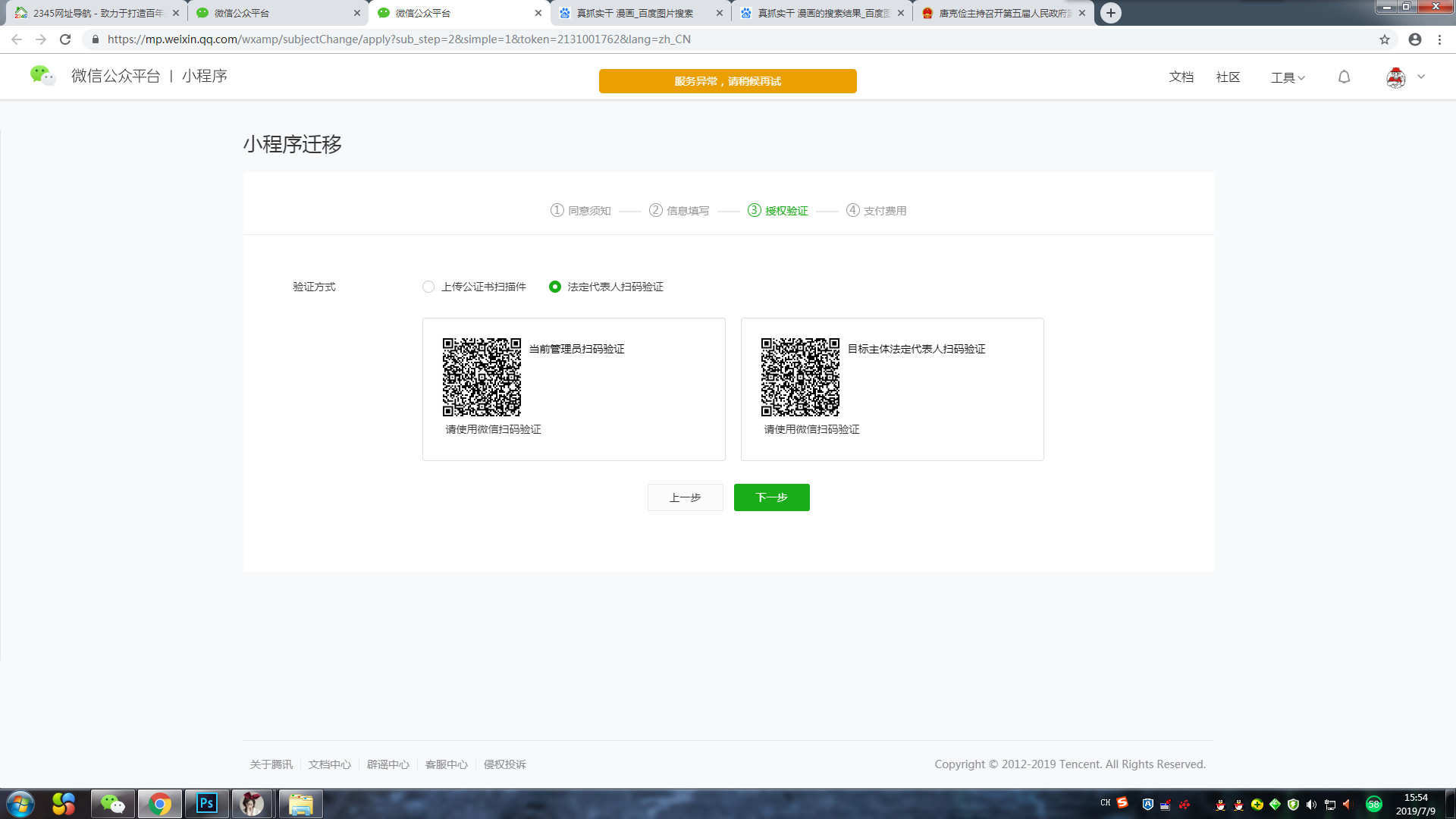This screenshot has width=1456, height=819.
Task: Click the account avatar in header
Action: point(1395,77)
